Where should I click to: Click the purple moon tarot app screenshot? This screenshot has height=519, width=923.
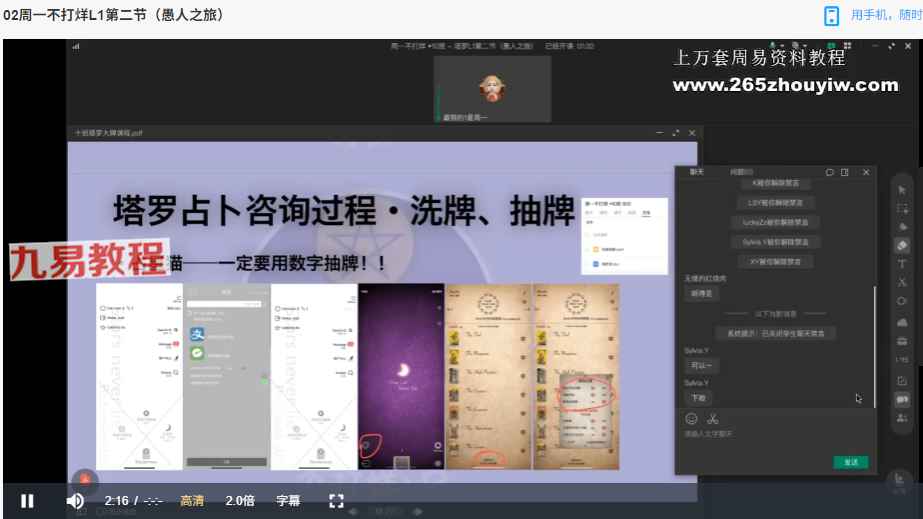[x=401, y=376]
